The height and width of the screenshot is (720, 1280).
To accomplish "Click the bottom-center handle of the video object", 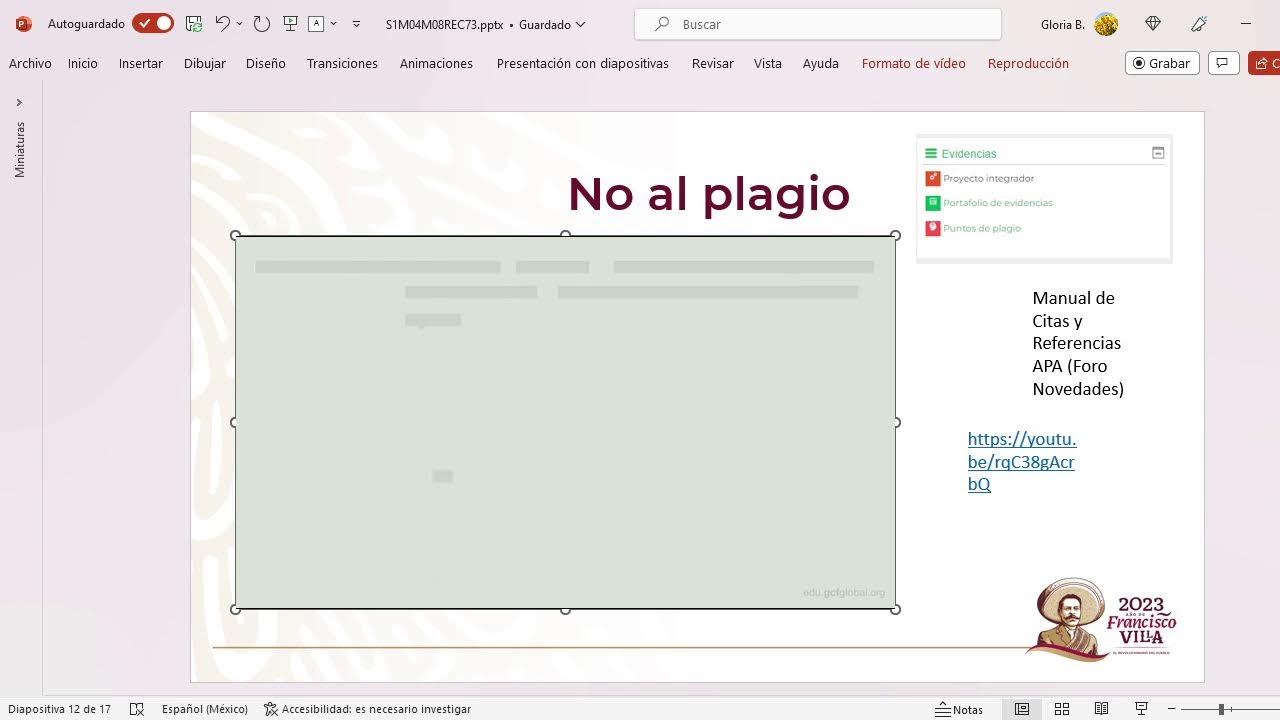I will pos(565,609).
